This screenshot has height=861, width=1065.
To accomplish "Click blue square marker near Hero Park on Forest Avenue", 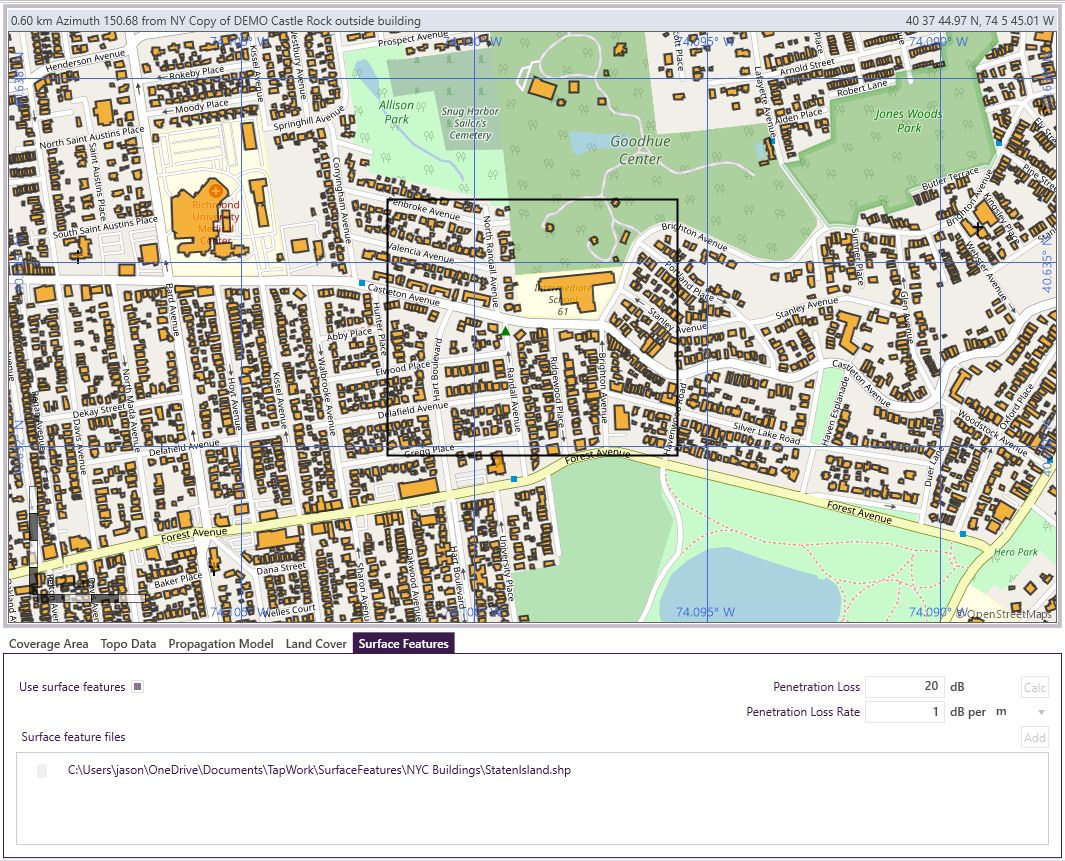I will coord(962,535).
